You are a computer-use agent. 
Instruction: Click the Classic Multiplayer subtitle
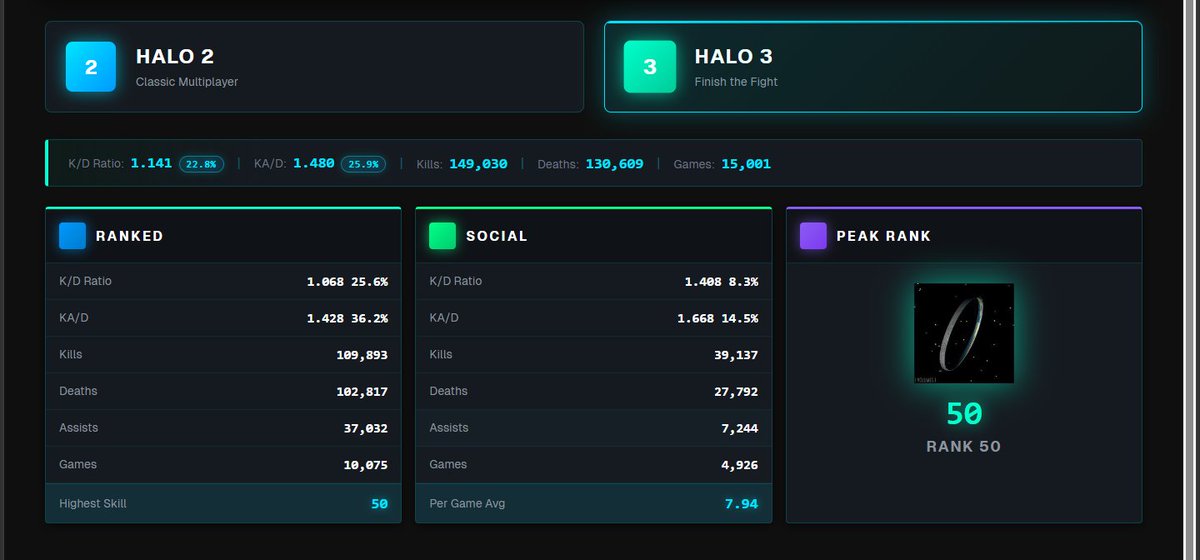(x=187, y=82)
